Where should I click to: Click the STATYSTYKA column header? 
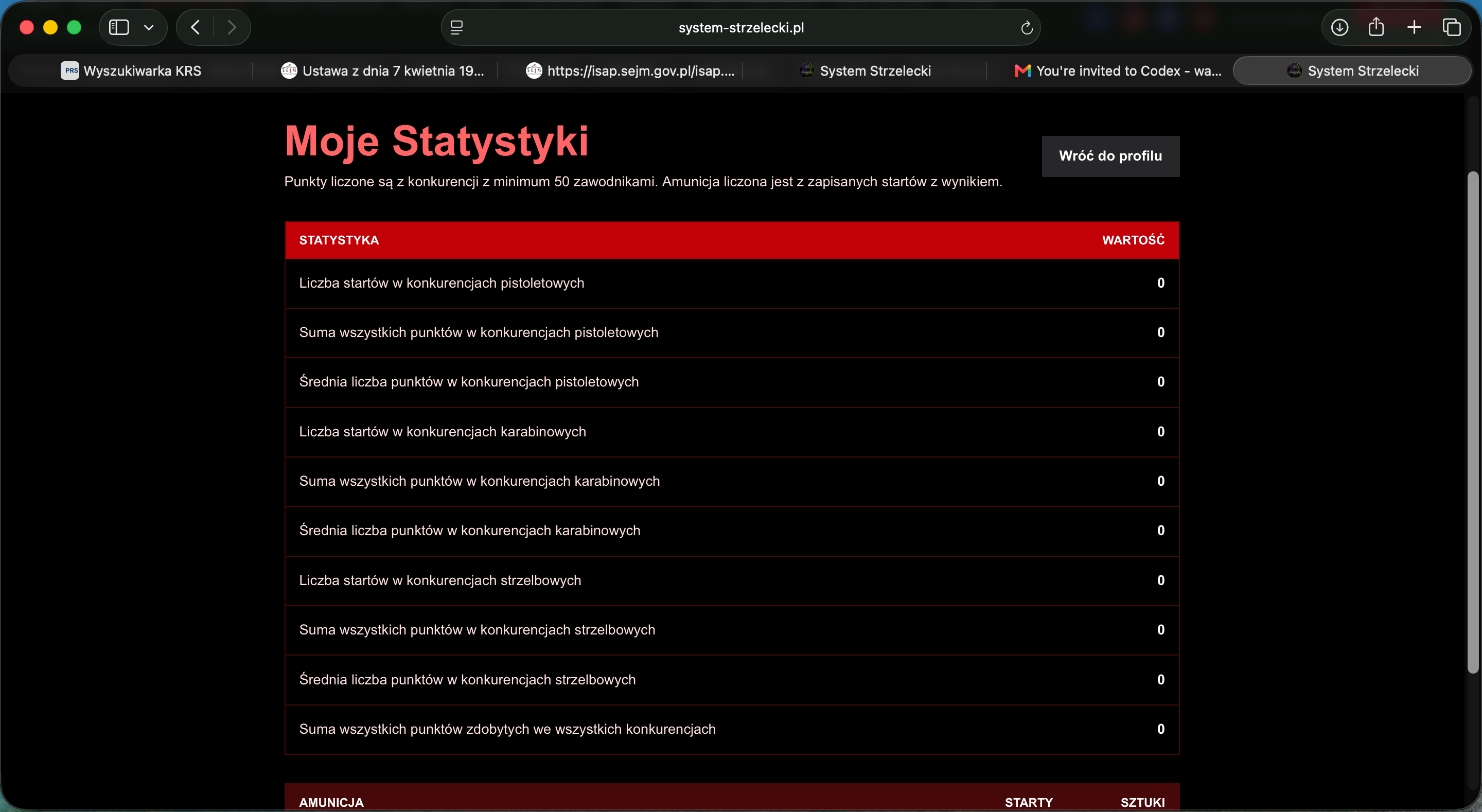point(339,240)
